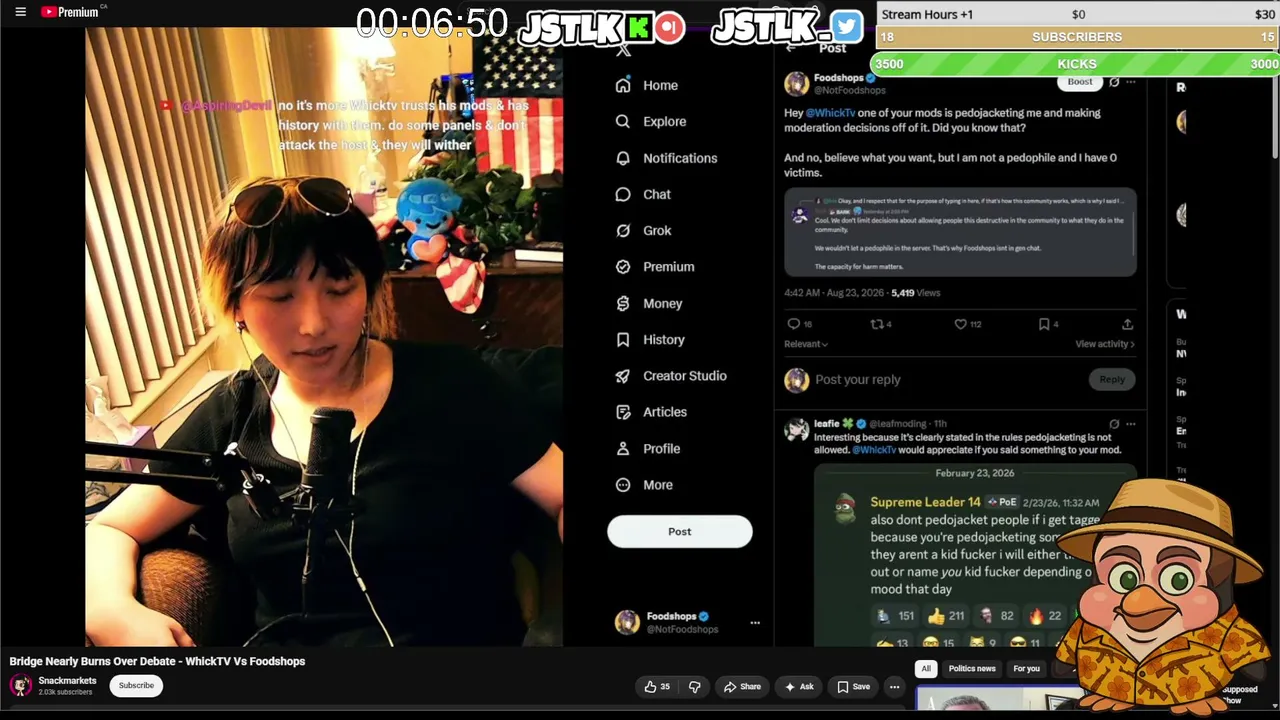Open the Creator Studio rocket icon
The height and width of the screenshot is (720, 1280).
tap(623, 376)
